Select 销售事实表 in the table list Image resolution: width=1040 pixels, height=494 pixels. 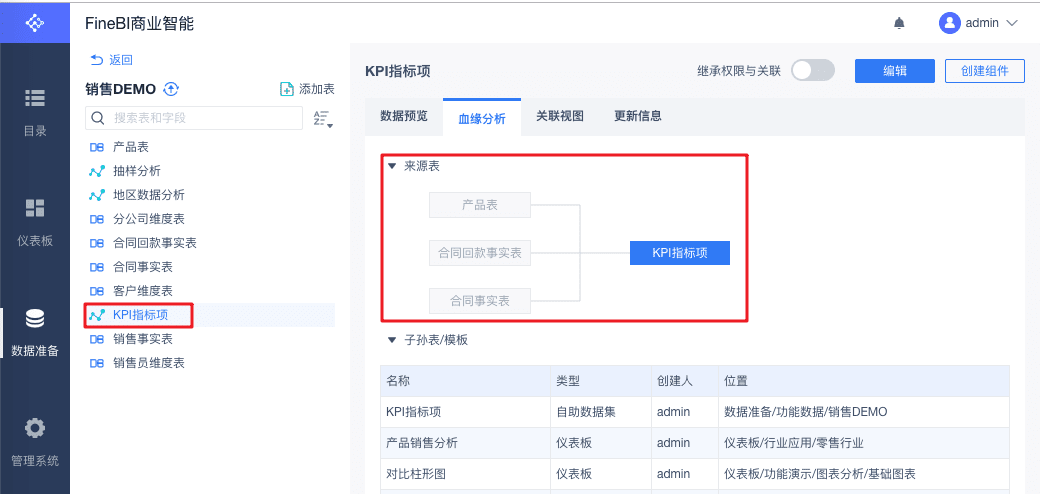coord(143,339)
